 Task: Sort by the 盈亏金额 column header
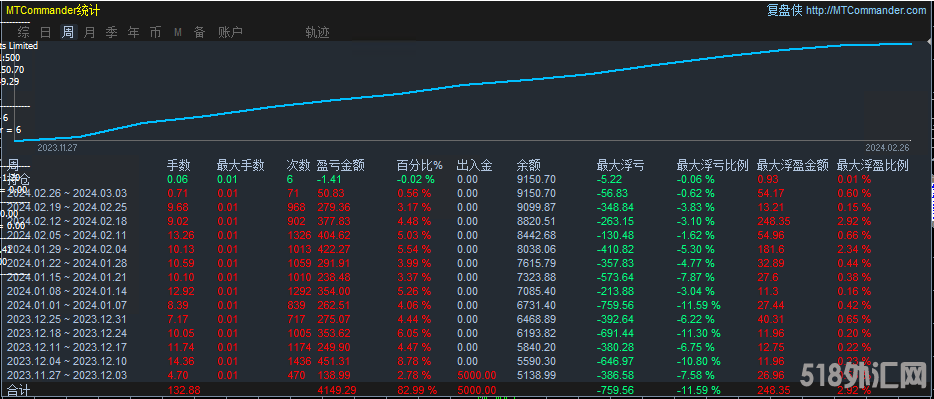[x=341, y=165]
